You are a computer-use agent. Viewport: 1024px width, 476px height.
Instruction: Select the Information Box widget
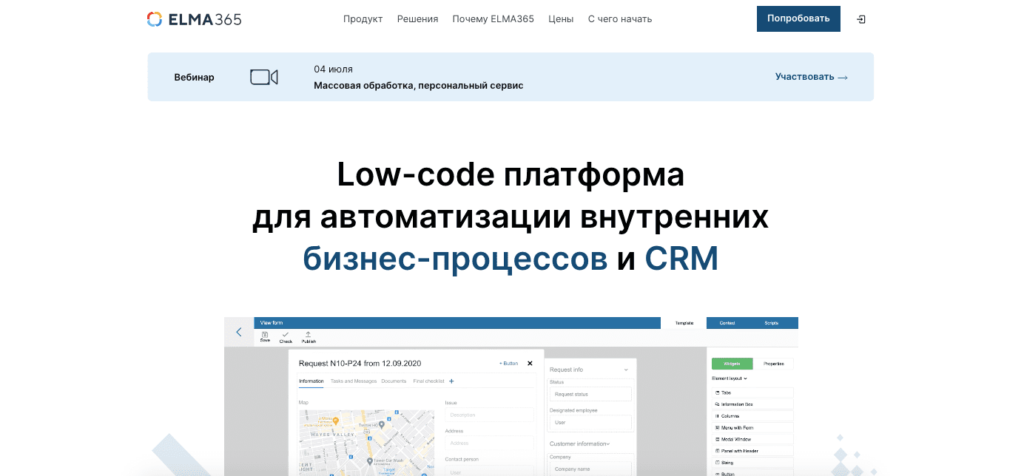752,404
